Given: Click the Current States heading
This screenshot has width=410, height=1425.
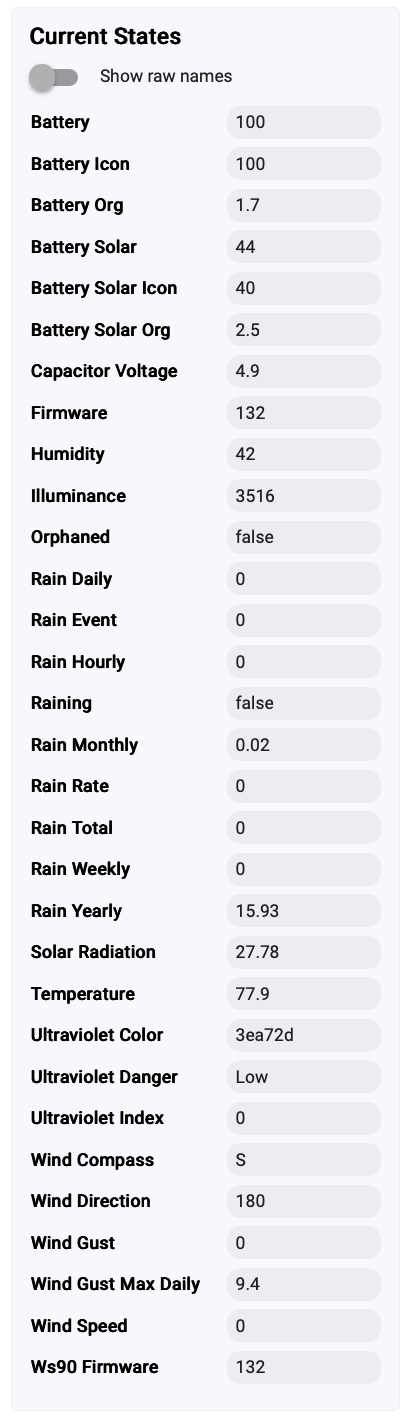Looking at the screenshot, I should click(x=105, y=37).
